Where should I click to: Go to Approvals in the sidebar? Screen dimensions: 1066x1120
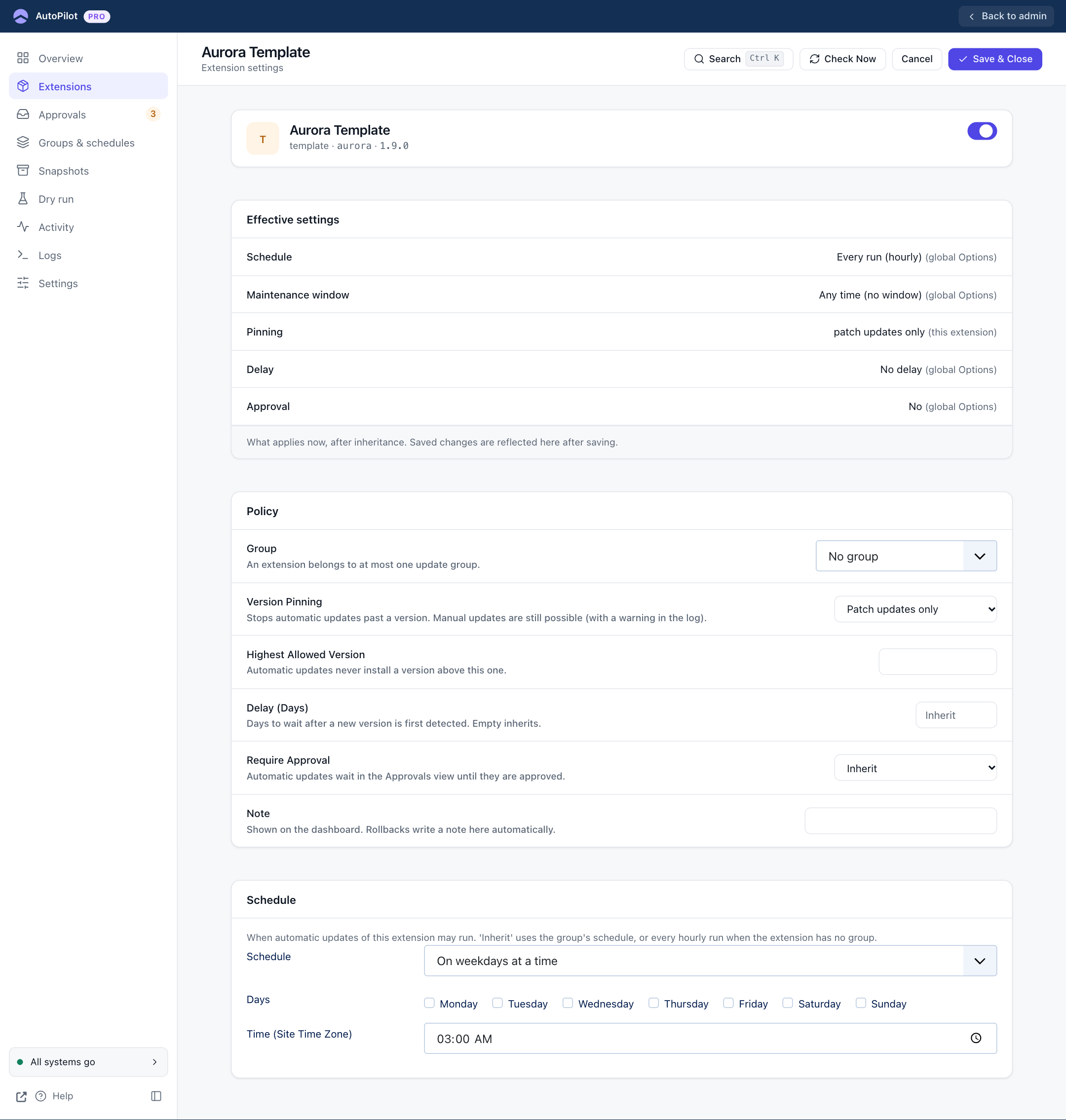tap(89, 115)
